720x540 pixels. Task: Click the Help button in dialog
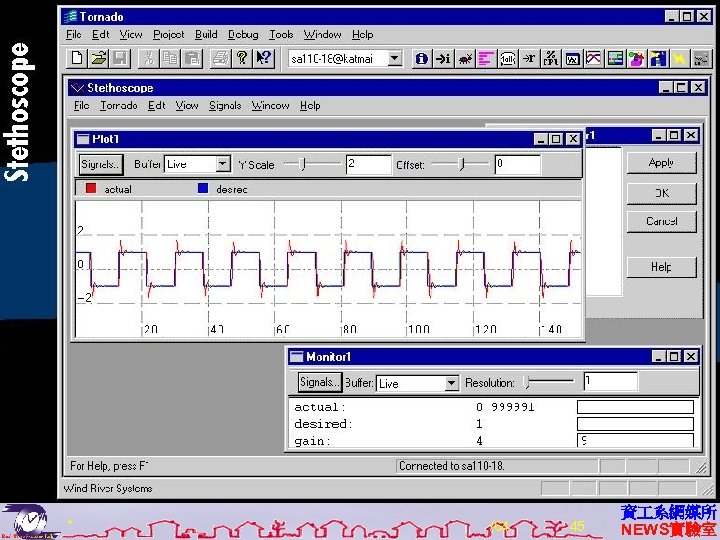pyautogui.click(x=661, y=267)
